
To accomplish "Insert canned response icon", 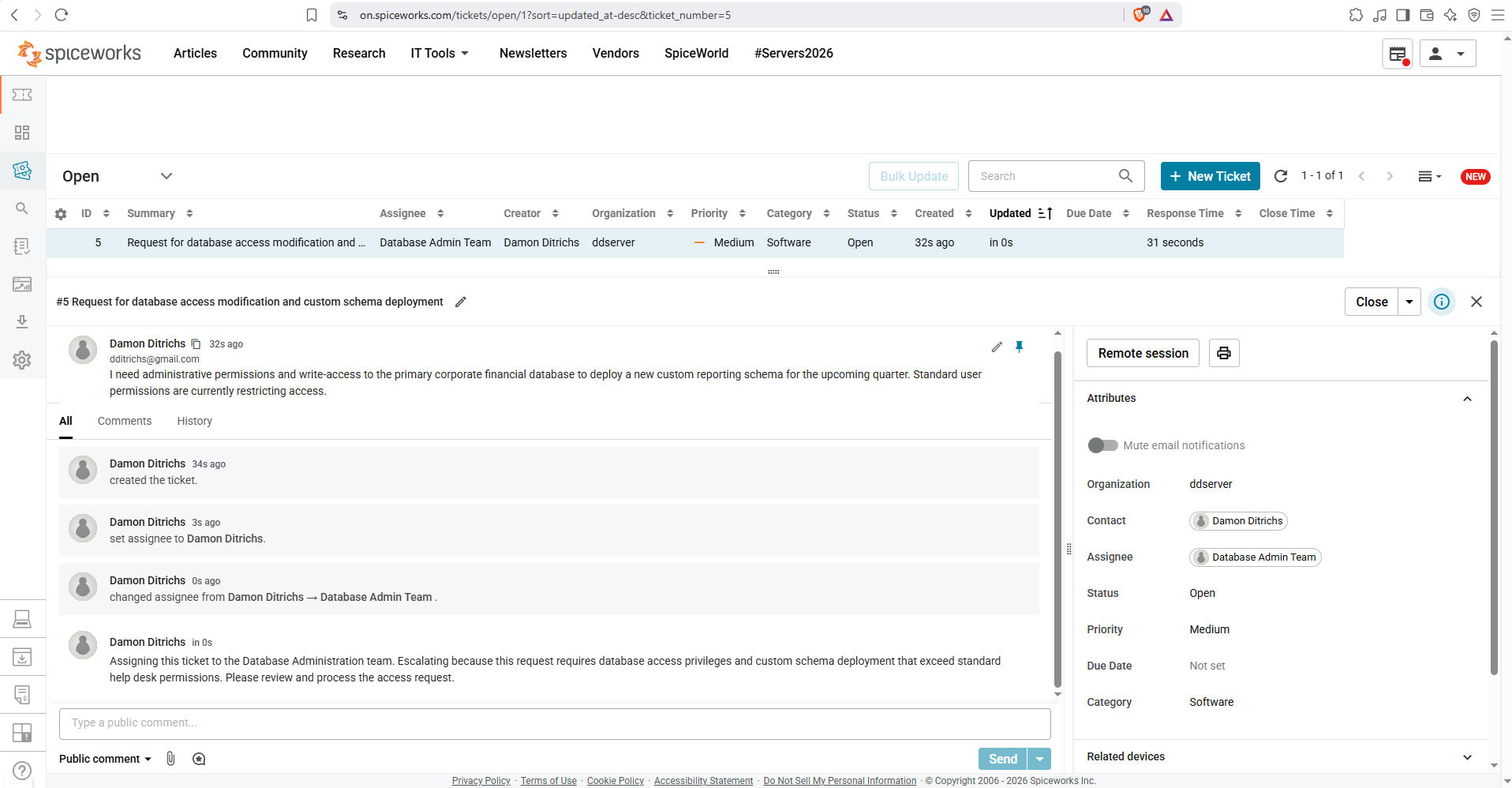I will (x=199, y=759).
